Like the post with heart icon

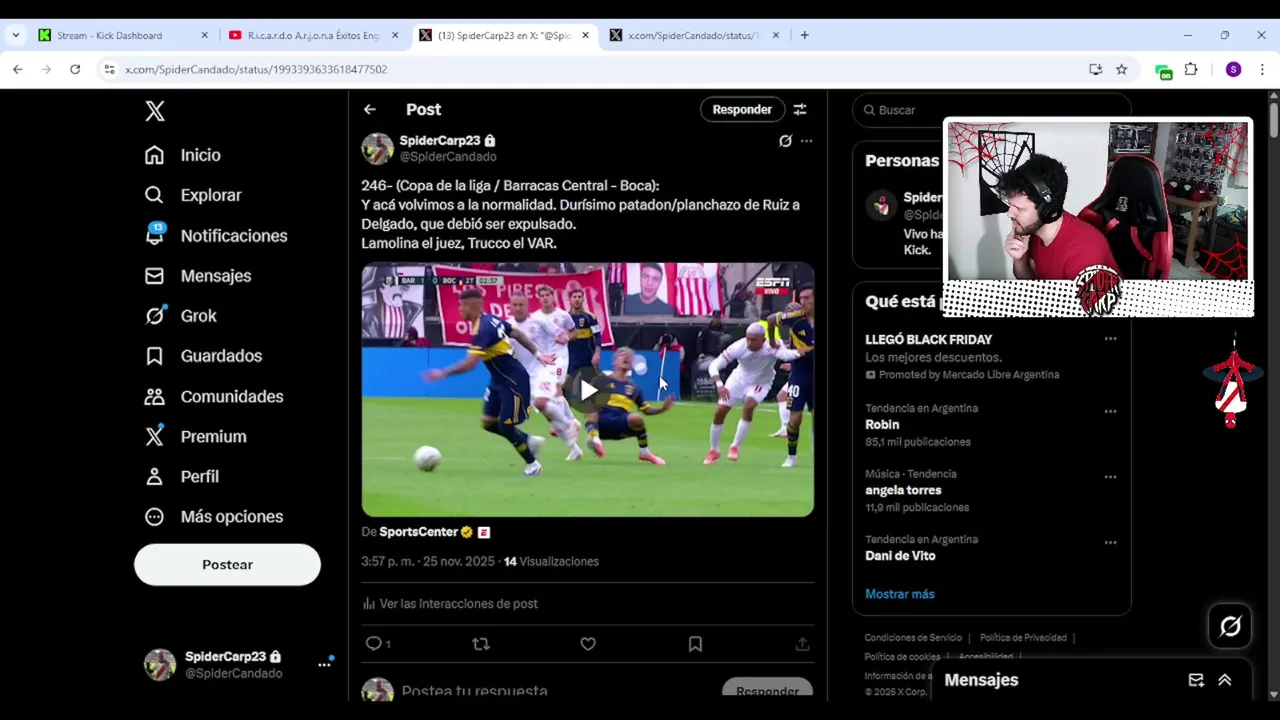588,644
